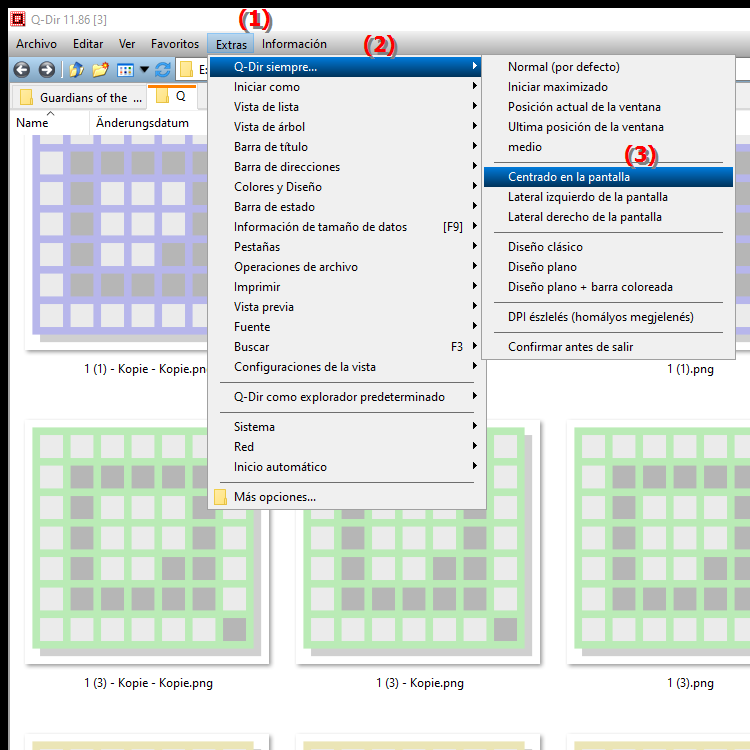Switch to the Q tab

(x=172, y=96)
